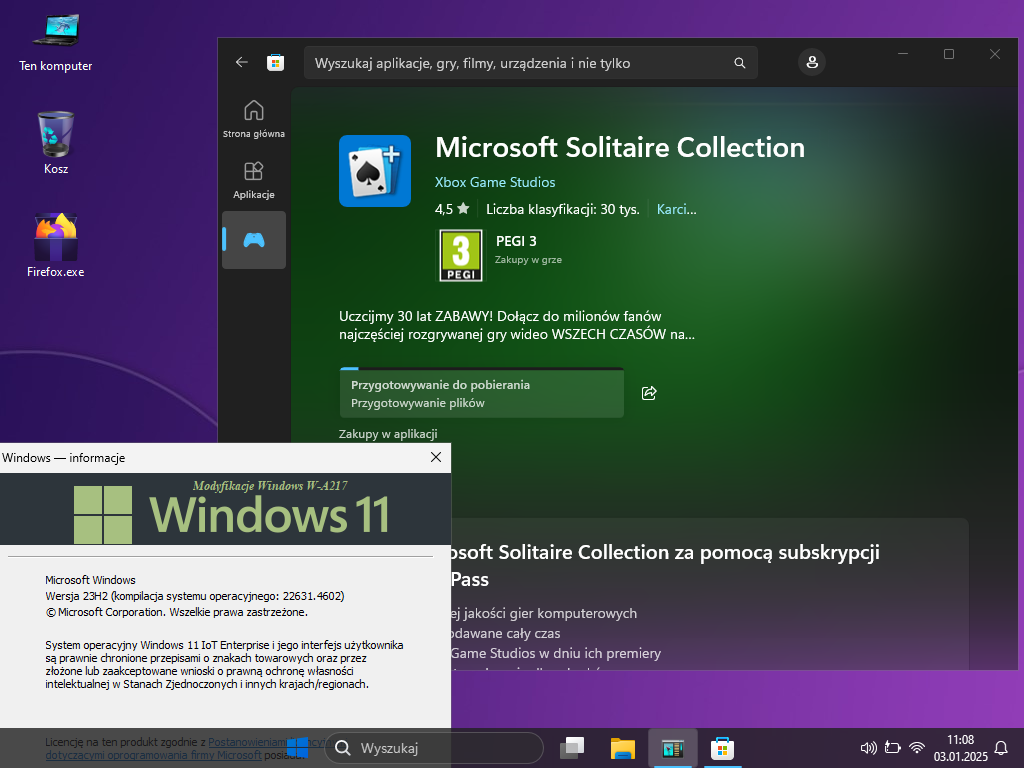Open the Gry (controller) sidebar section
Image resolution: width=1024 pixels, height=768 pixels.
pyautogui.click(x=254, y=240)
